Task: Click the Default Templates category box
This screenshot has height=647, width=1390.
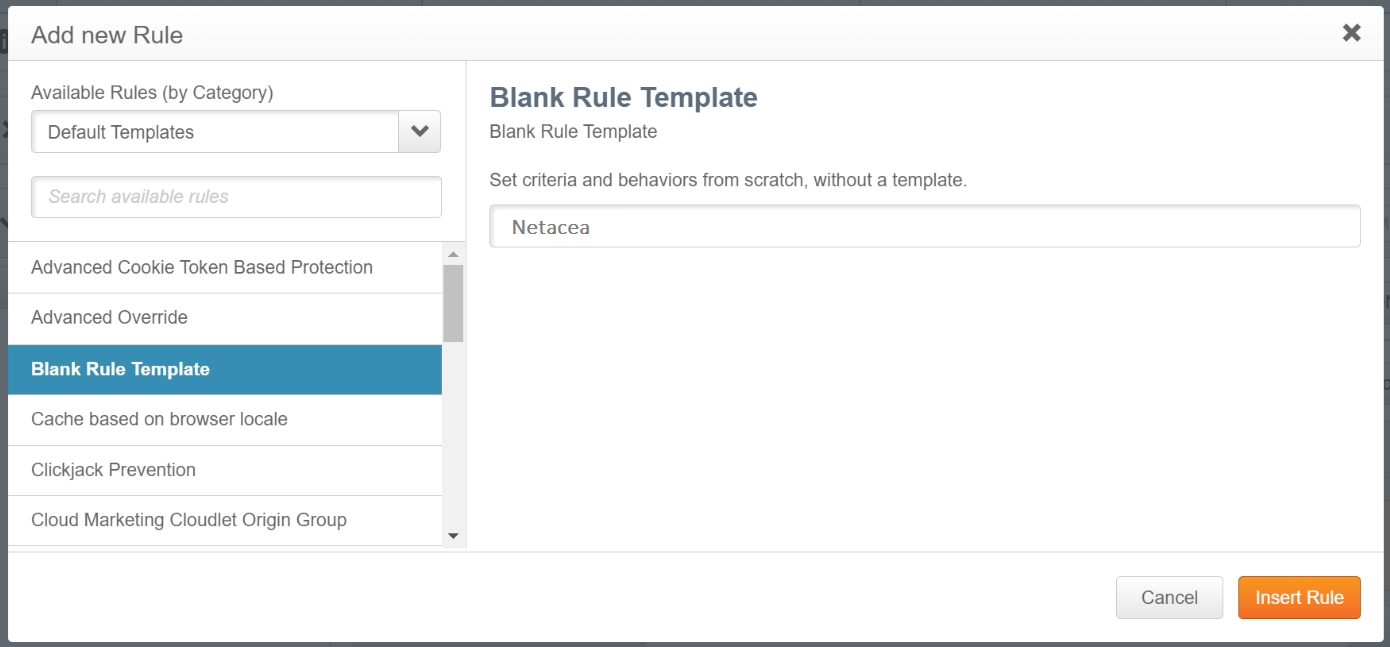Action: click(x=215, y=132)
